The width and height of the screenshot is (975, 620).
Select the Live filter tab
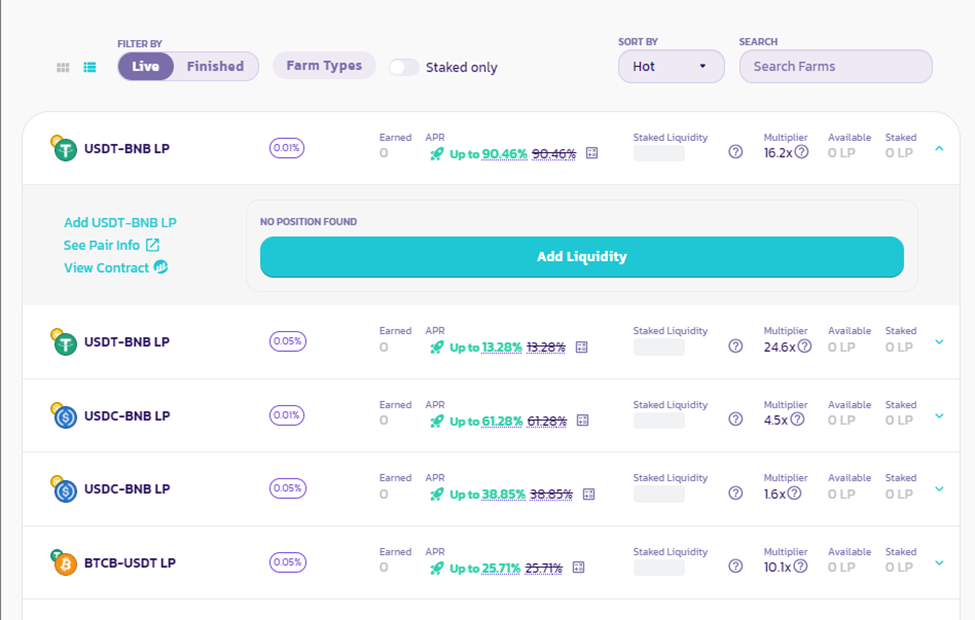click(146, 67)
